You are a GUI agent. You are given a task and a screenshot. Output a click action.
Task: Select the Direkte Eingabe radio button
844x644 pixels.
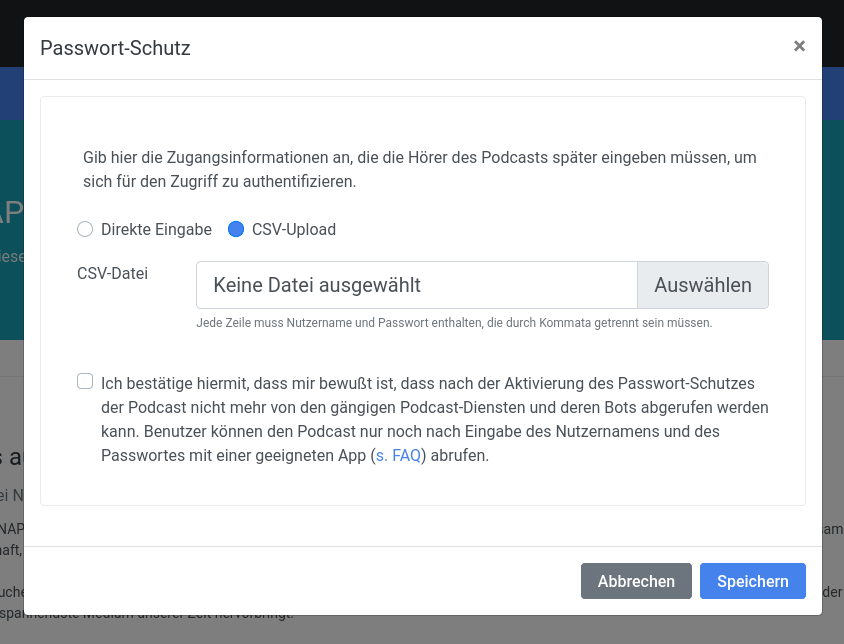coord(85,229)
